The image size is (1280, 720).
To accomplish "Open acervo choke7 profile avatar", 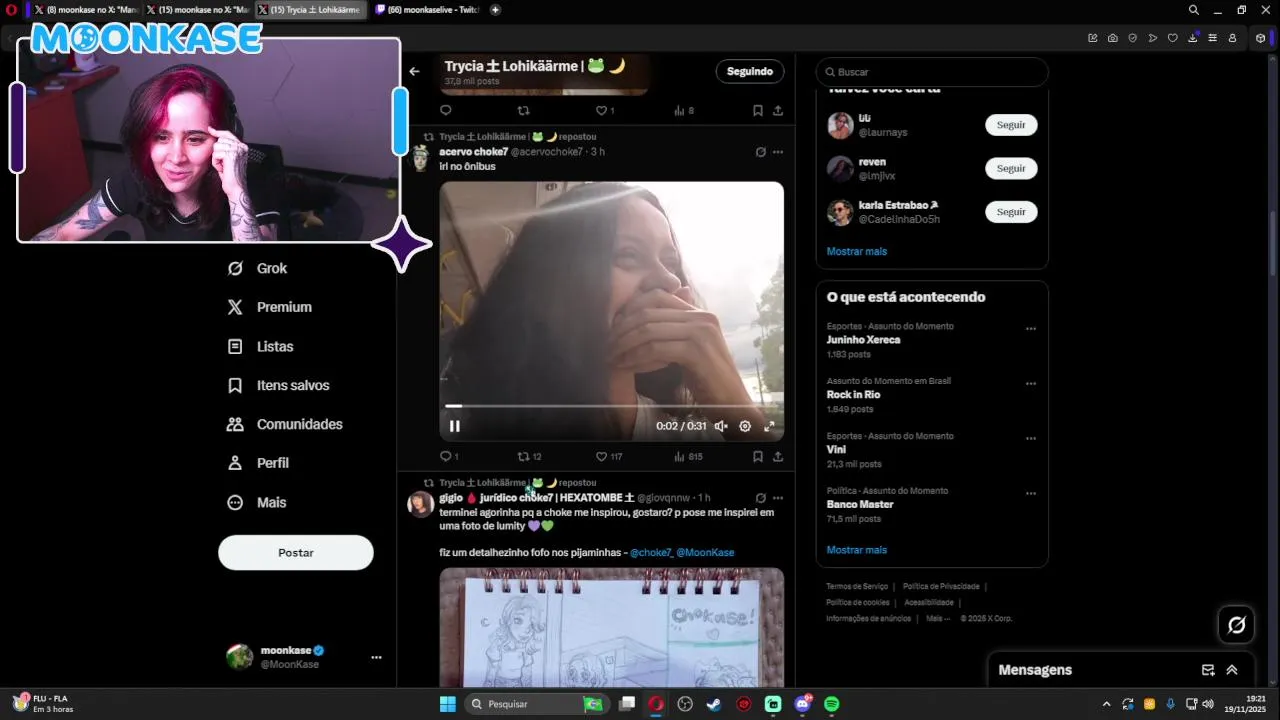I will pos(421,159).
